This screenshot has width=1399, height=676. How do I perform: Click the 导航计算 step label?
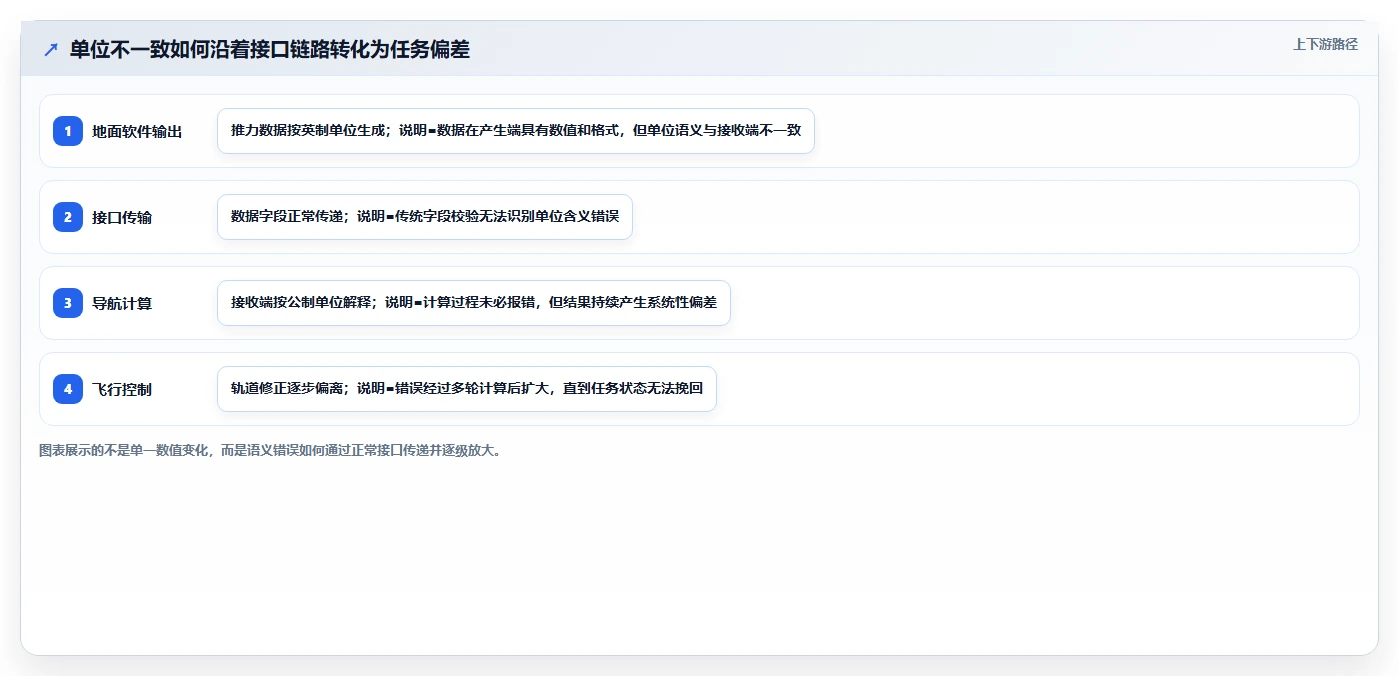[122, 303]
